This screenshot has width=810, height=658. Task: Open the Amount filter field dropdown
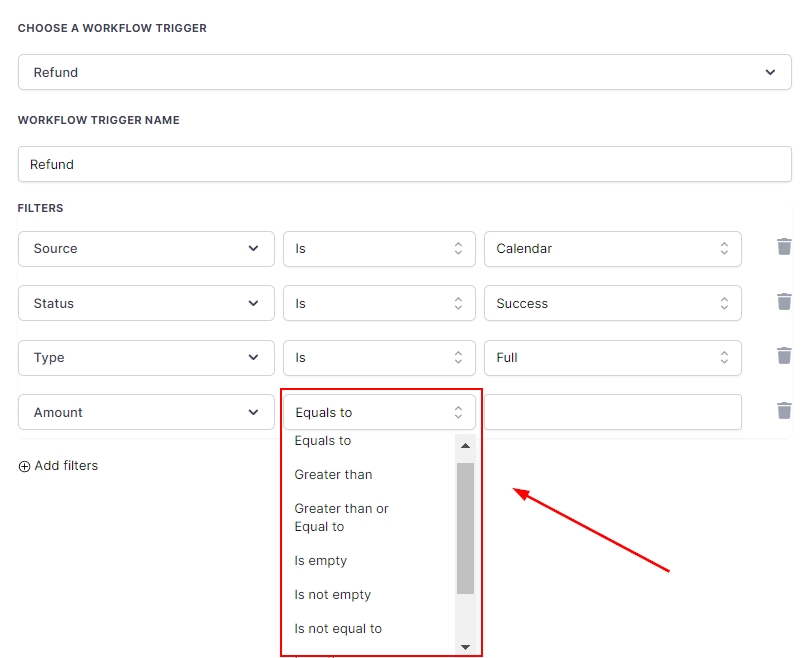click(x=146, y=413)
